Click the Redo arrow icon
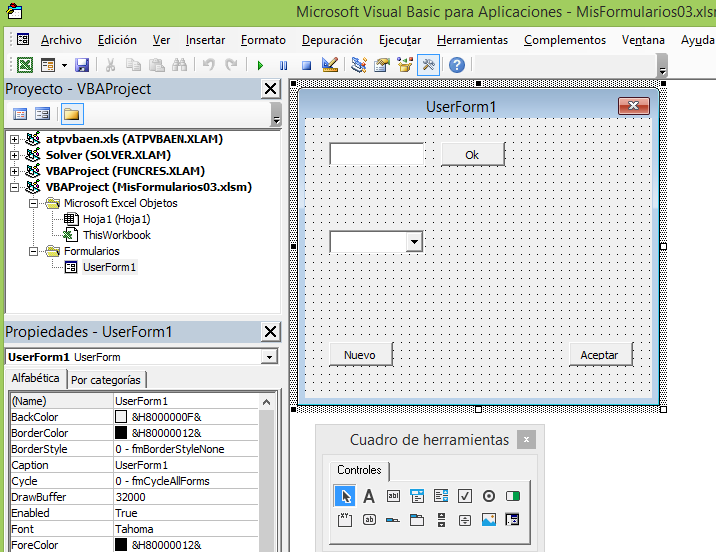 tap(232, 65)
